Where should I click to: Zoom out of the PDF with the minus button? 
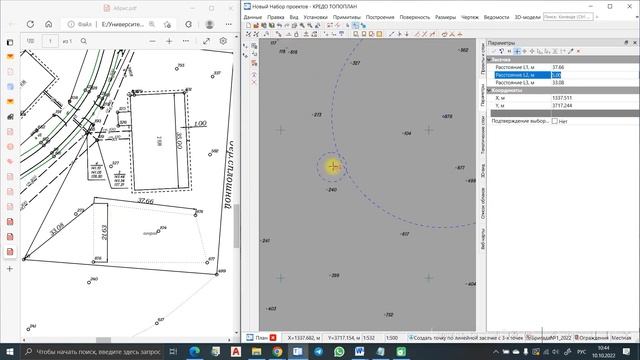pos(152,41)
